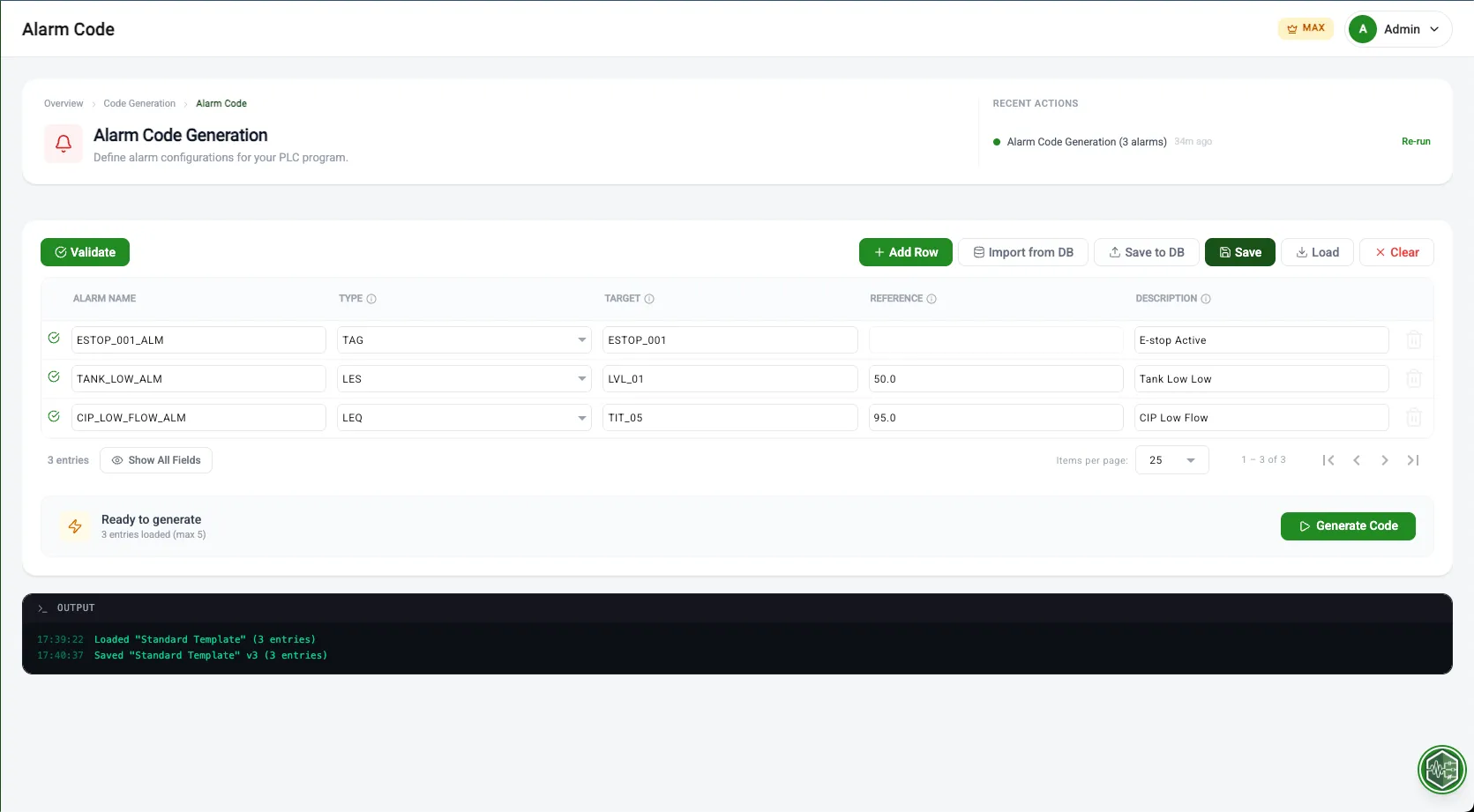Viewport: 1474px width, 812px height.
Task: Clear the table
Action: click(1396, 252)
